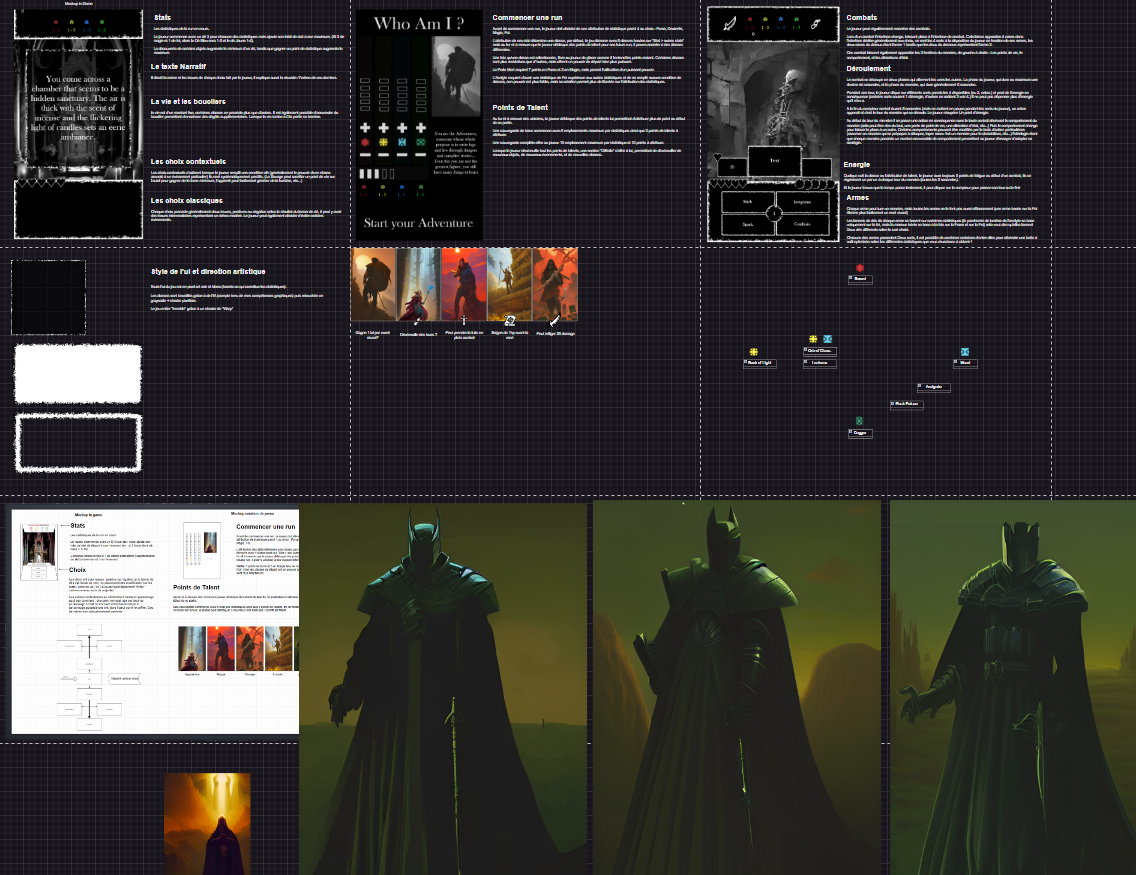Click the minus below the yellow stat emblem
The image size is (1136, 875).
tap(385, 154)
